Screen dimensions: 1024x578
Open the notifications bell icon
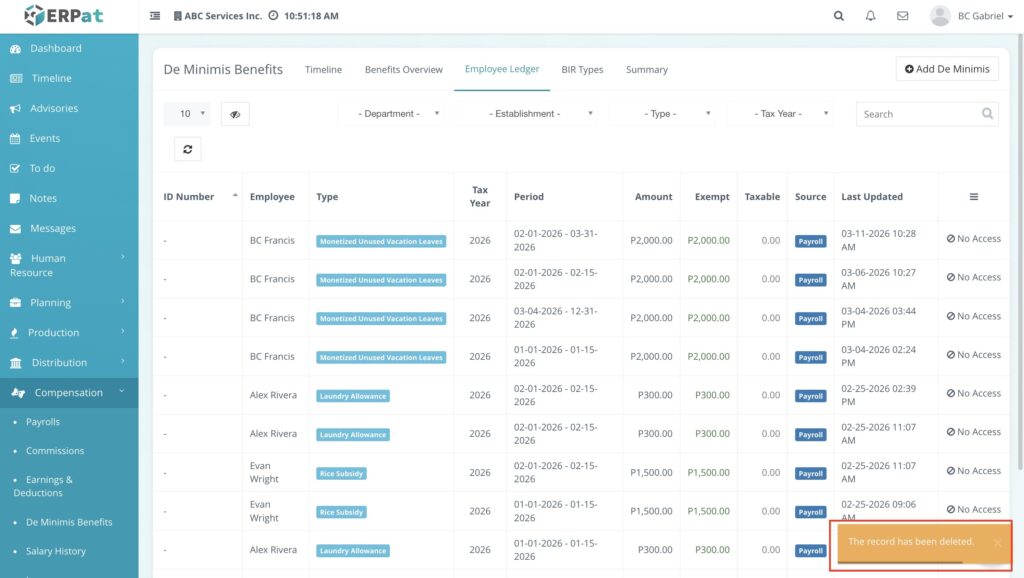click(870, 16)
